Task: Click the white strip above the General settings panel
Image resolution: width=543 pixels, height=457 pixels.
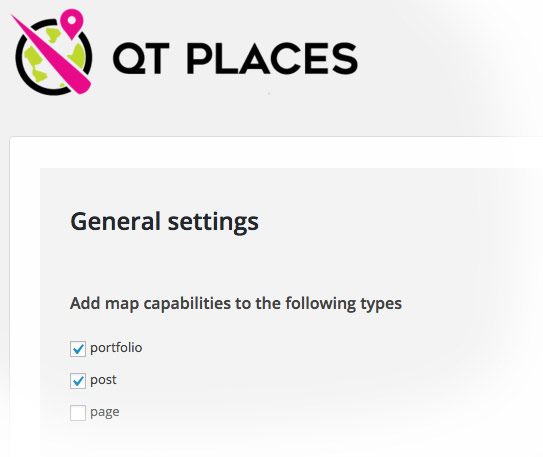Action: tap(277, 153)
